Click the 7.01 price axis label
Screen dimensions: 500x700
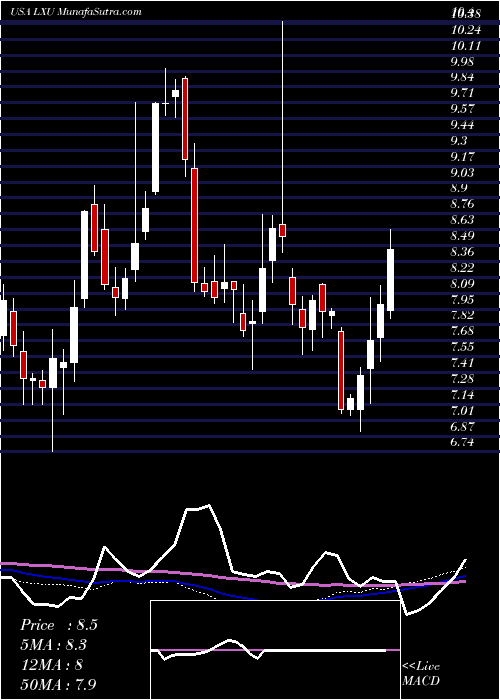pos(463,411)
